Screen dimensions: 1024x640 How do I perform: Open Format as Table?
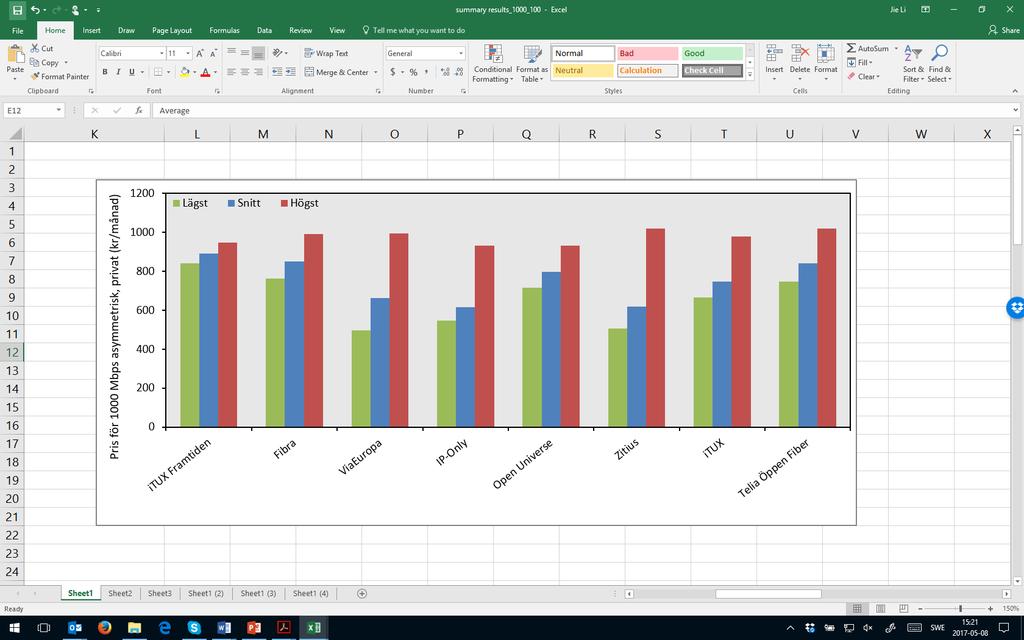click(532, 63)
